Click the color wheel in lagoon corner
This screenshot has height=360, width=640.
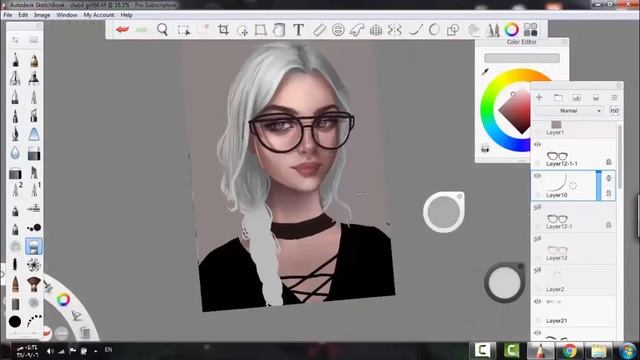(63, 300)
